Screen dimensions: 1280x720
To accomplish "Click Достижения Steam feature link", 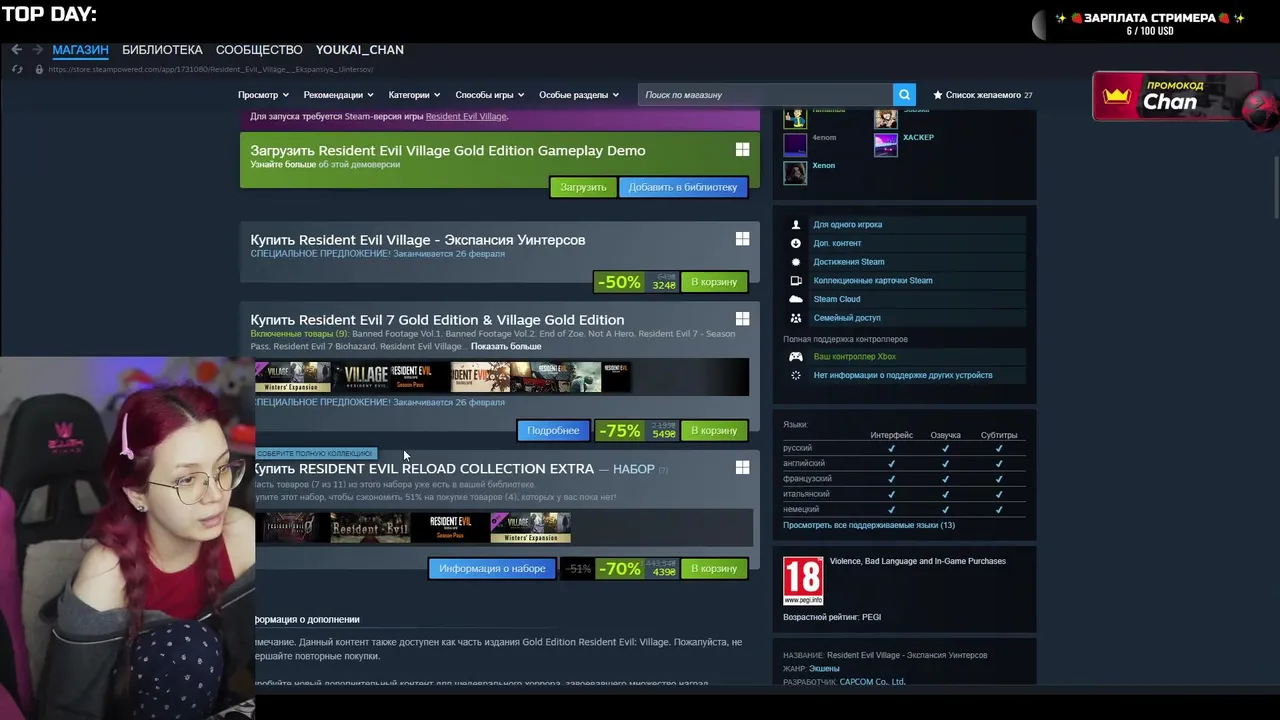I will [849, 262].
